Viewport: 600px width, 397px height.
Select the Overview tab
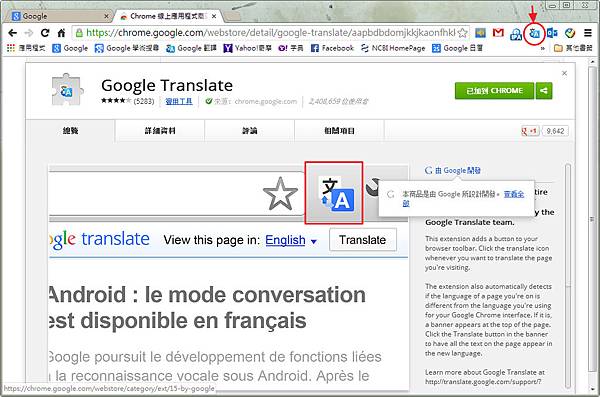point(70,131)
